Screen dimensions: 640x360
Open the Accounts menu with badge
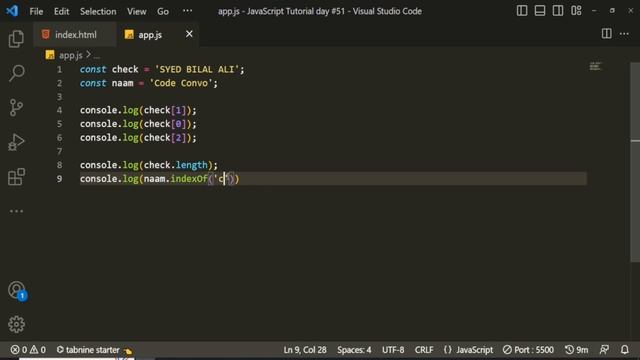(17, 291)
